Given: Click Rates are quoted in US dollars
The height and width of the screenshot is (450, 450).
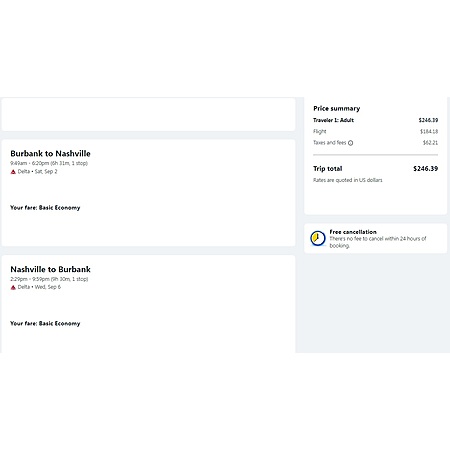Looking at the screenshot, I should [348, 180].
